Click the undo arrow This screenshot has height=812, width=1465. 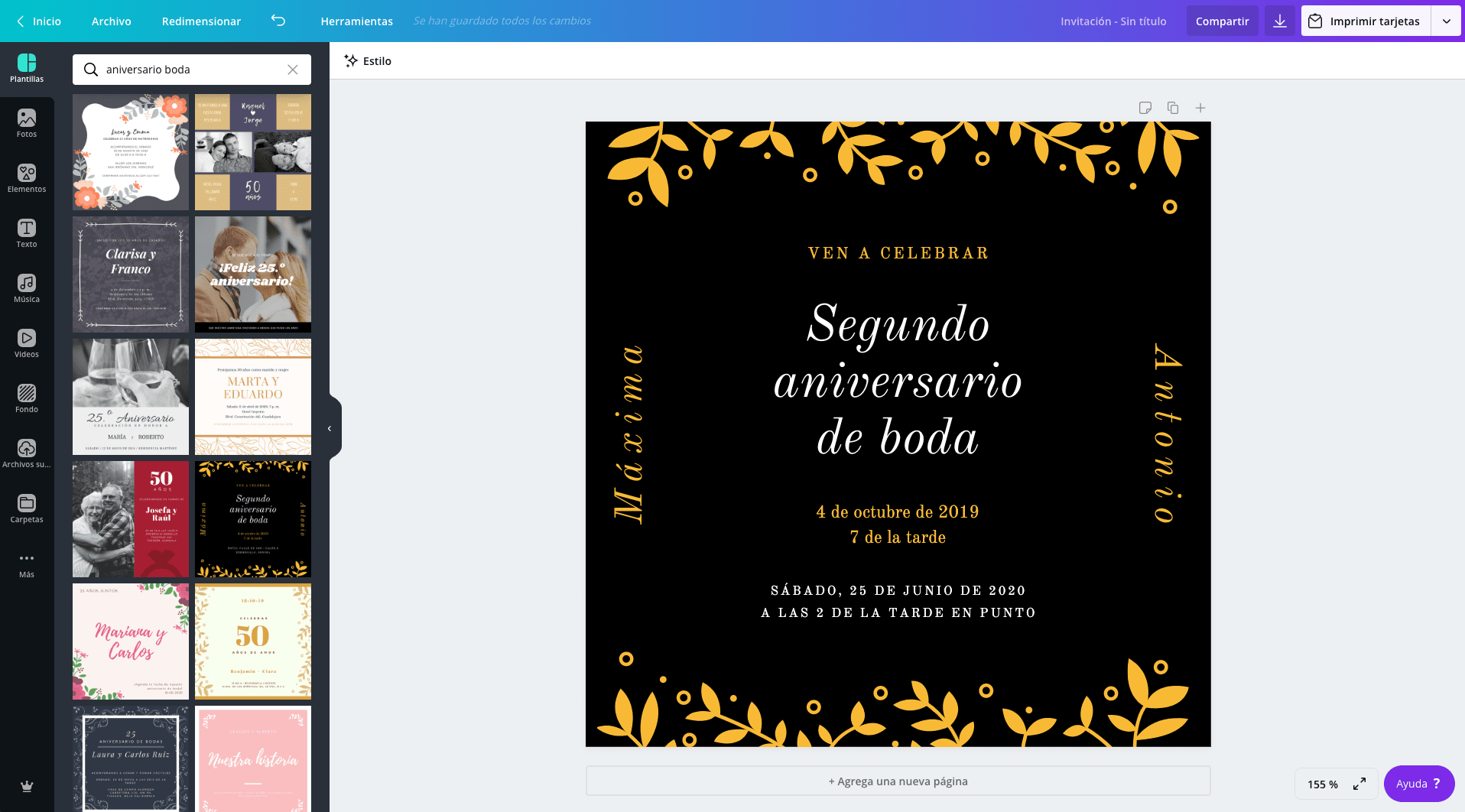point(278,21)
